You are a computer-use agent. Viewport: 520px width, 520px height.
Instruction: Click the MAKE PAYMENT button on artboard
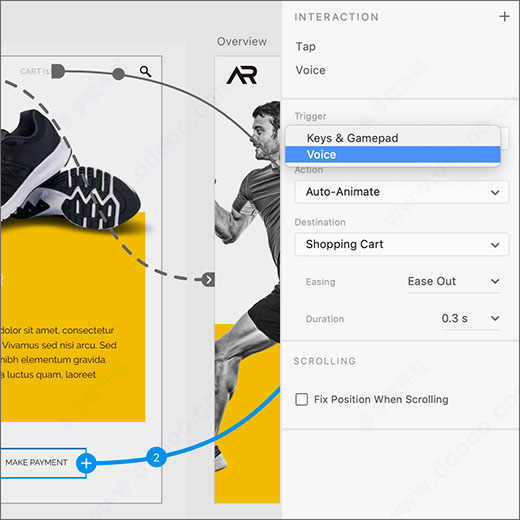pyautogui.click(x=43, y=463)
